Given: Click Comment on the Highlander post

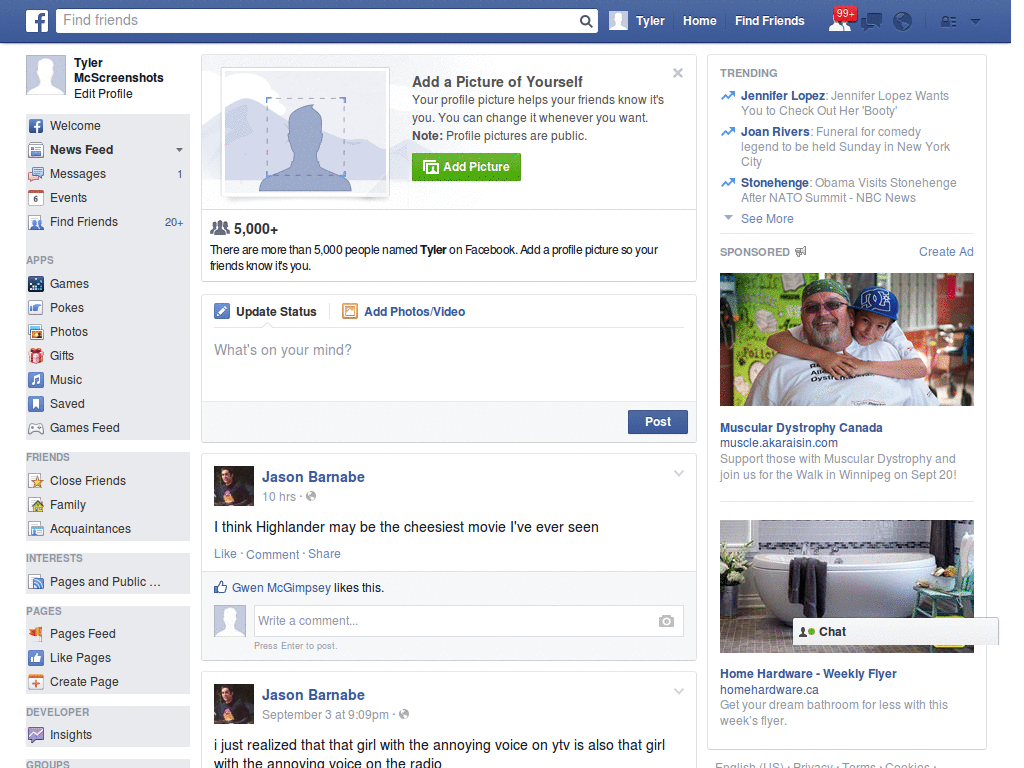Looking at the screenshot, I should tap(272, 554).
